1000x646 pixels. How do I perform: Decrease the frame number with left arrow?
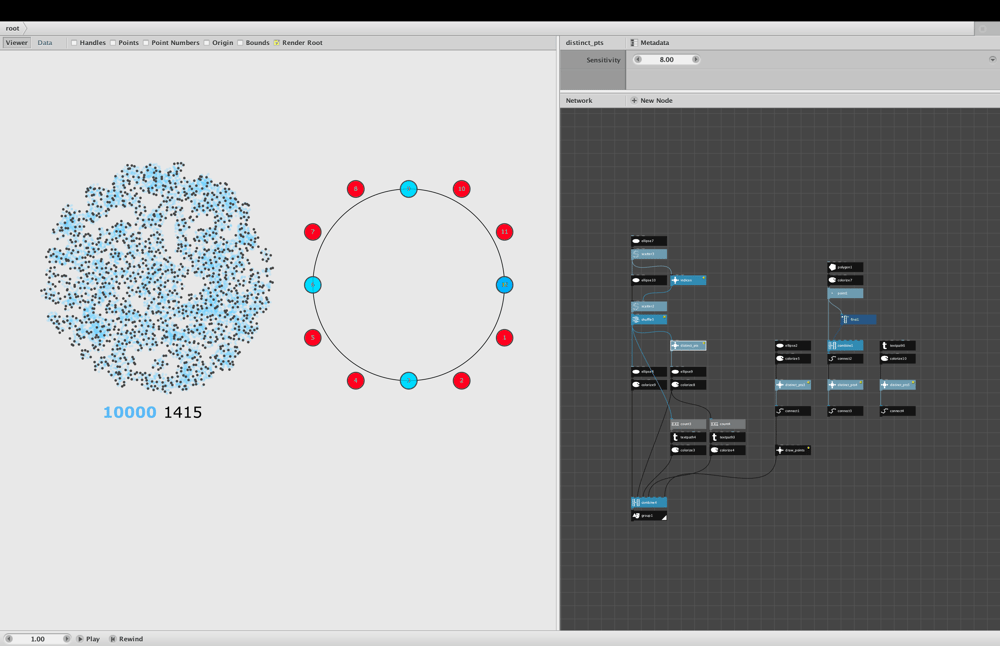point(9,638)
